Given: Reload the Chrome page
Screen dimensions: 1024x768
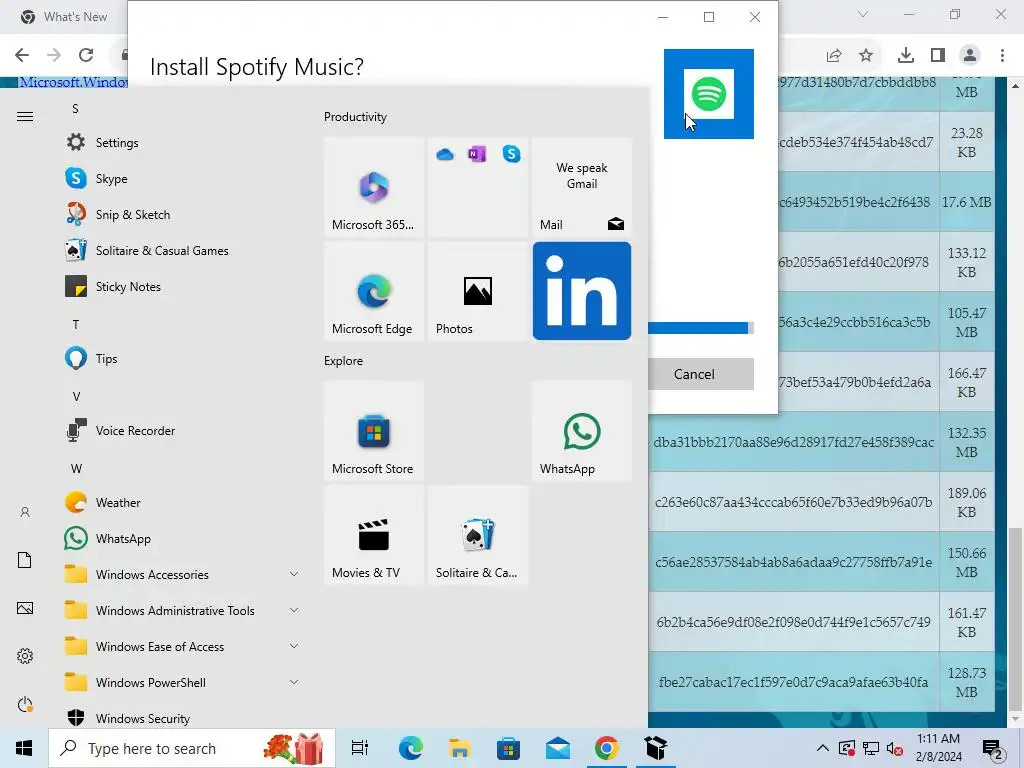Looking at the screenshot, I should coord(86,56).
